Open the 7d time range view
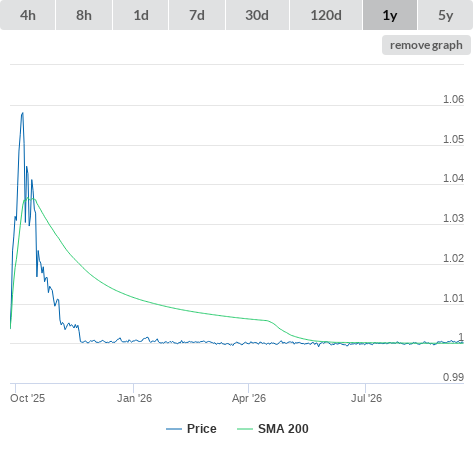Screen dimensions: 474x455 coord(197,15)
